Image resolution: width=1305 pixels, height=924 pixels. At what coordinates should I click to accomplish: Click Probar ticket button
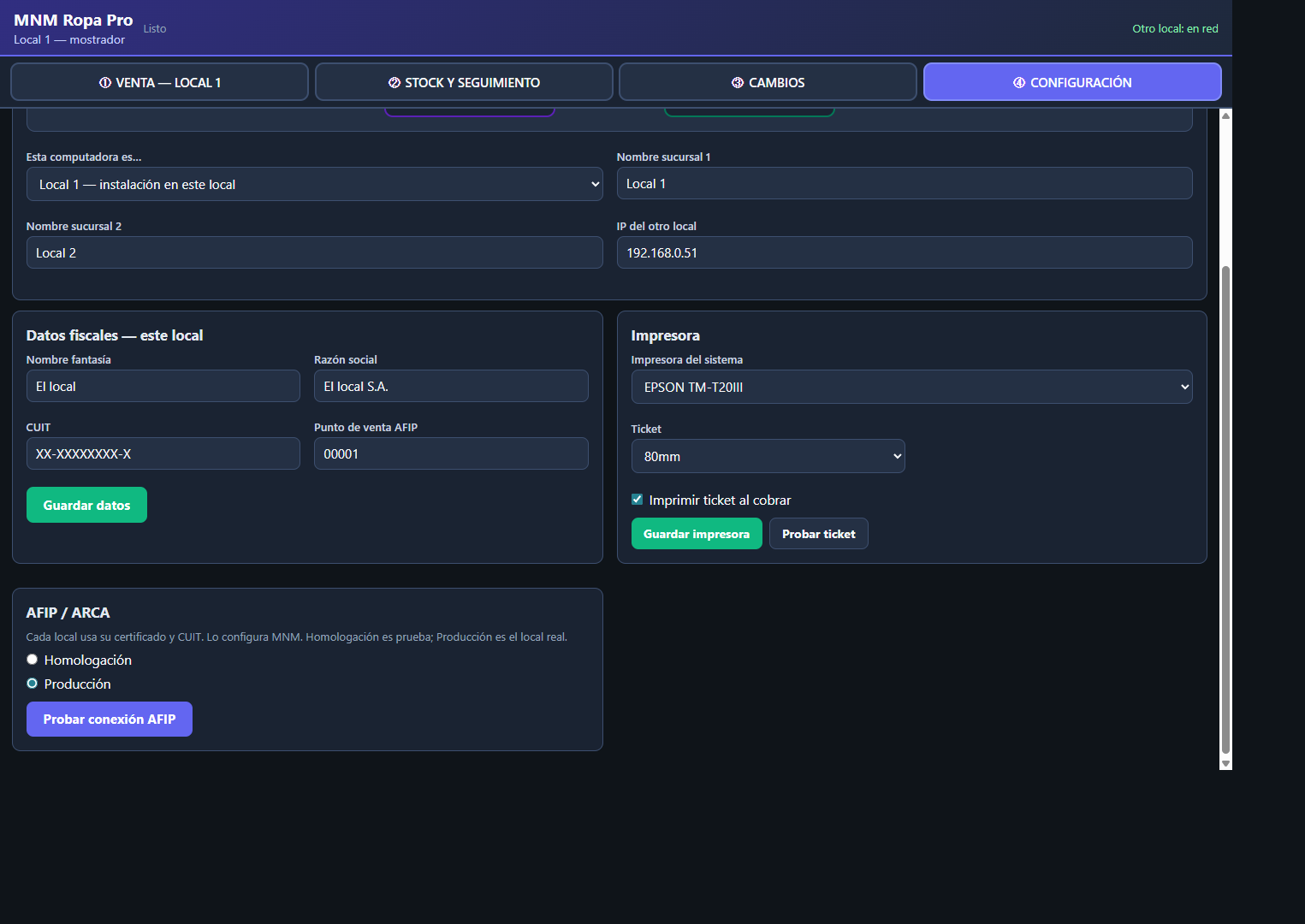click(x=818, y=534)
